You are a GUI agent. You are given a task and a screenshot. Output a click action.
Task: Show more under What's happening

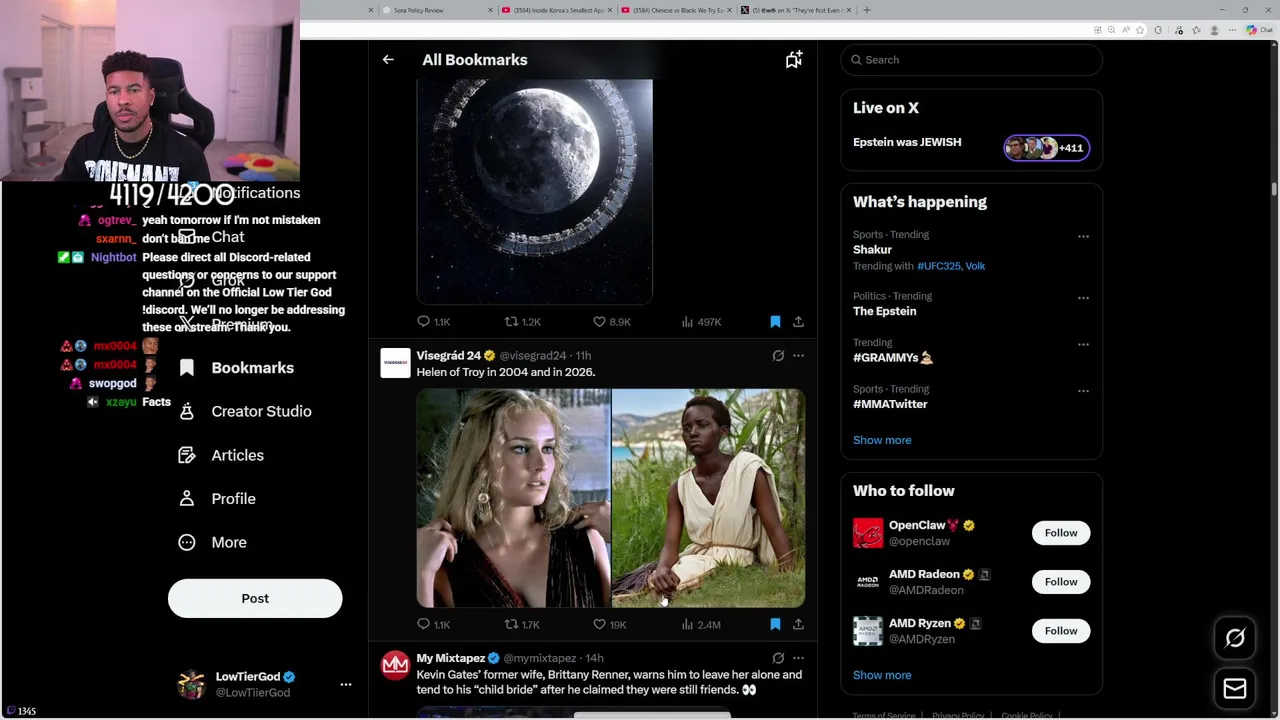(882, 440)
